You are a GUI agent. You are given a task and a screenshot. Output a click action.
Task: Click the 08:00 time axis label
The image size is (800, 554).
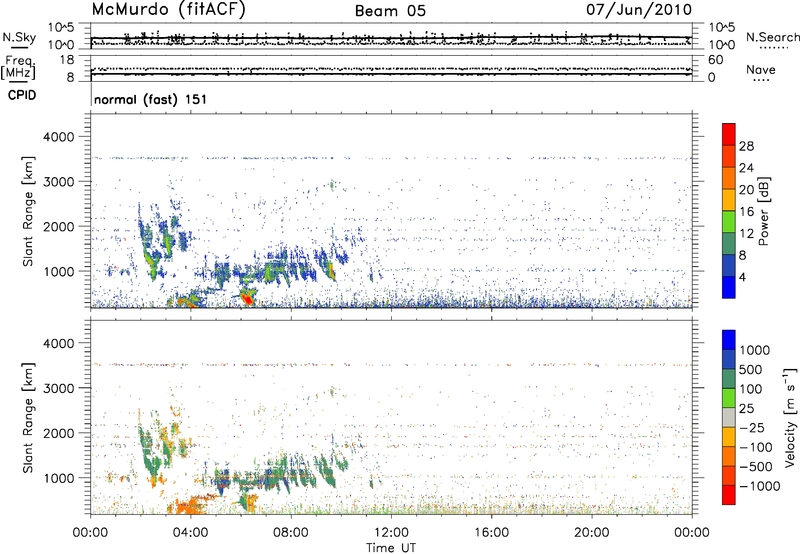coord(291,533)
